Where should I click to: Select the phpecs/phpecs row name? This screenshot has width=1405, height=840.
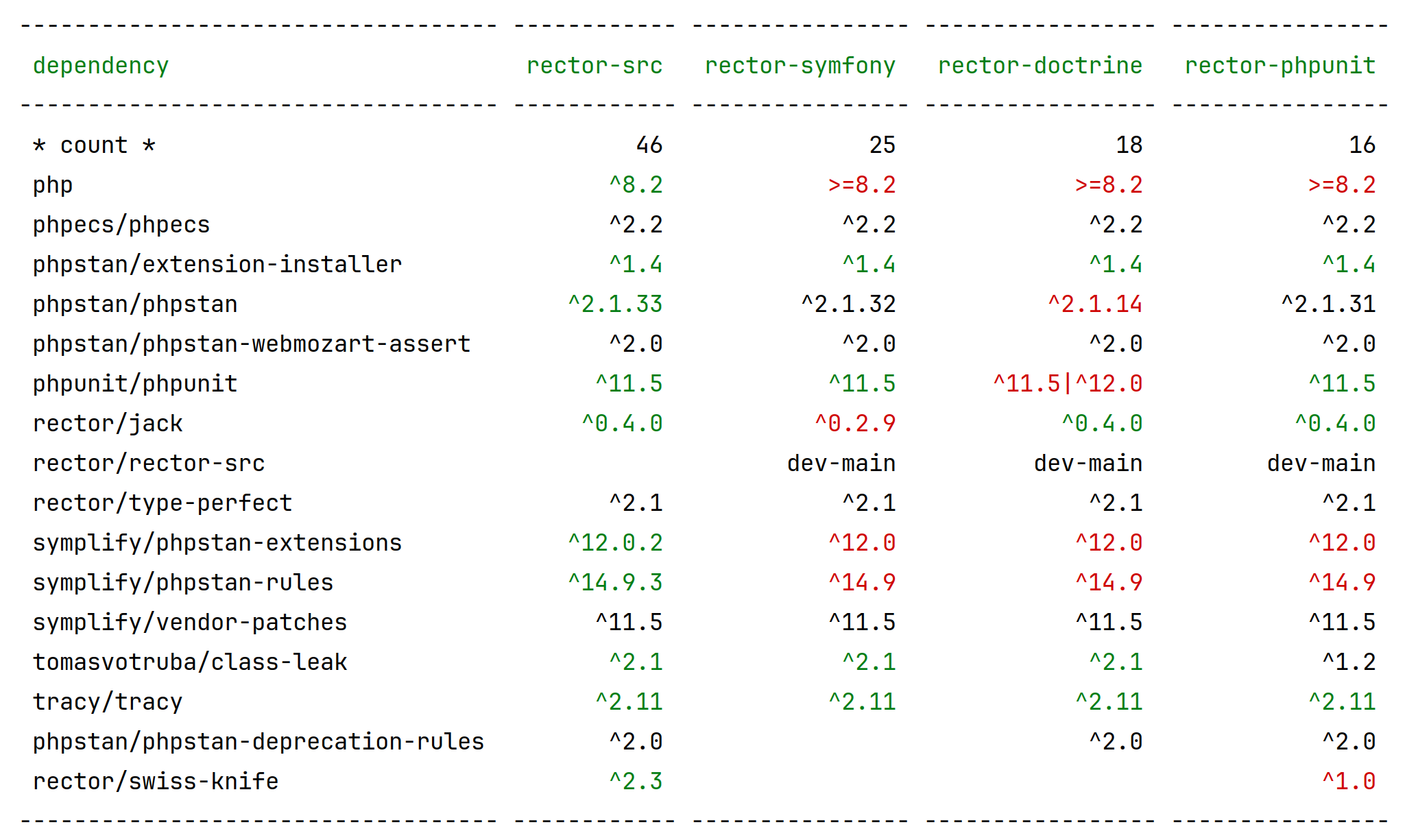coord(121,225)
